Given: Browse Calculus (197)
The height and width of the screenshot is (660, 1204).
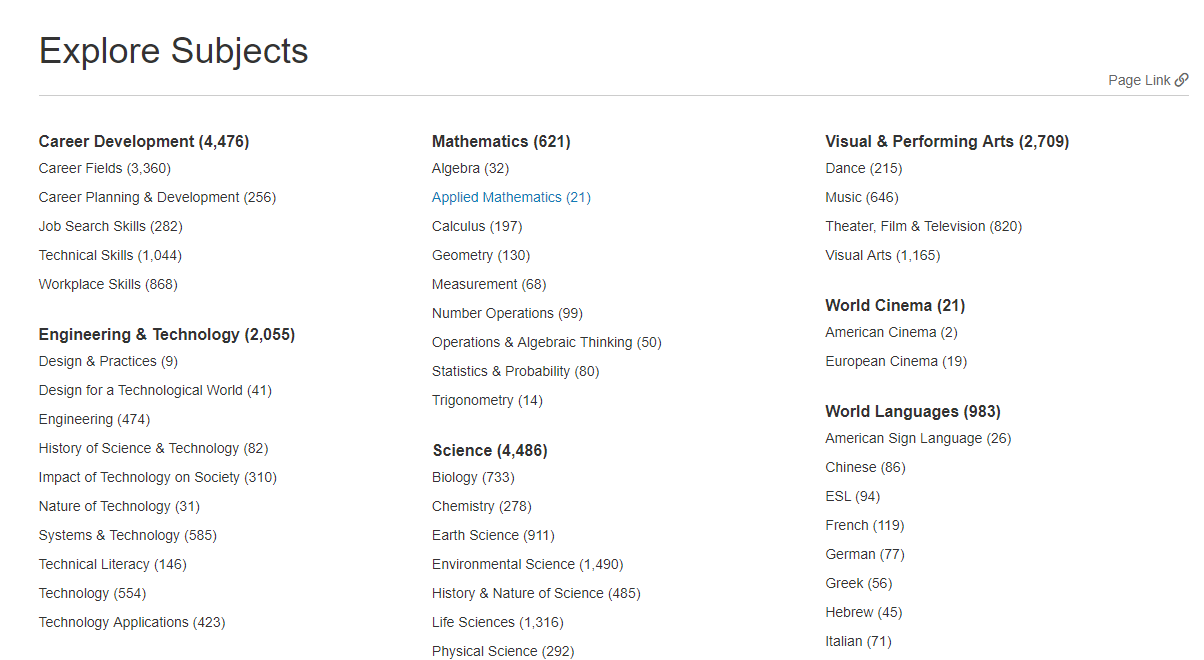Looking at the screenshot, I should 477,226.
